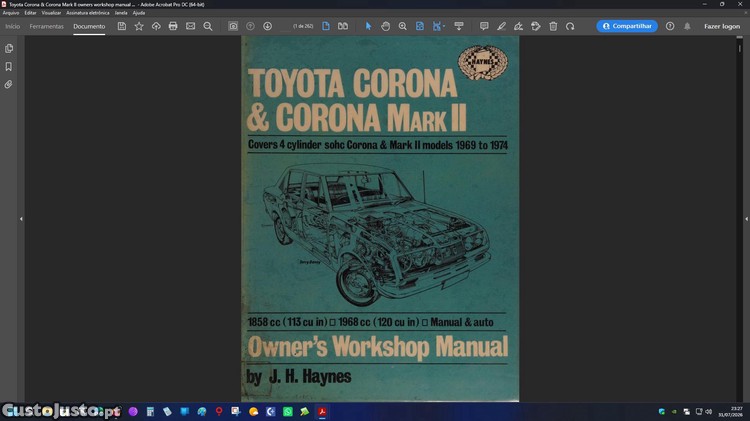750x421 pixels.
Task: Fit page to window icon
Action: [419, 26]
